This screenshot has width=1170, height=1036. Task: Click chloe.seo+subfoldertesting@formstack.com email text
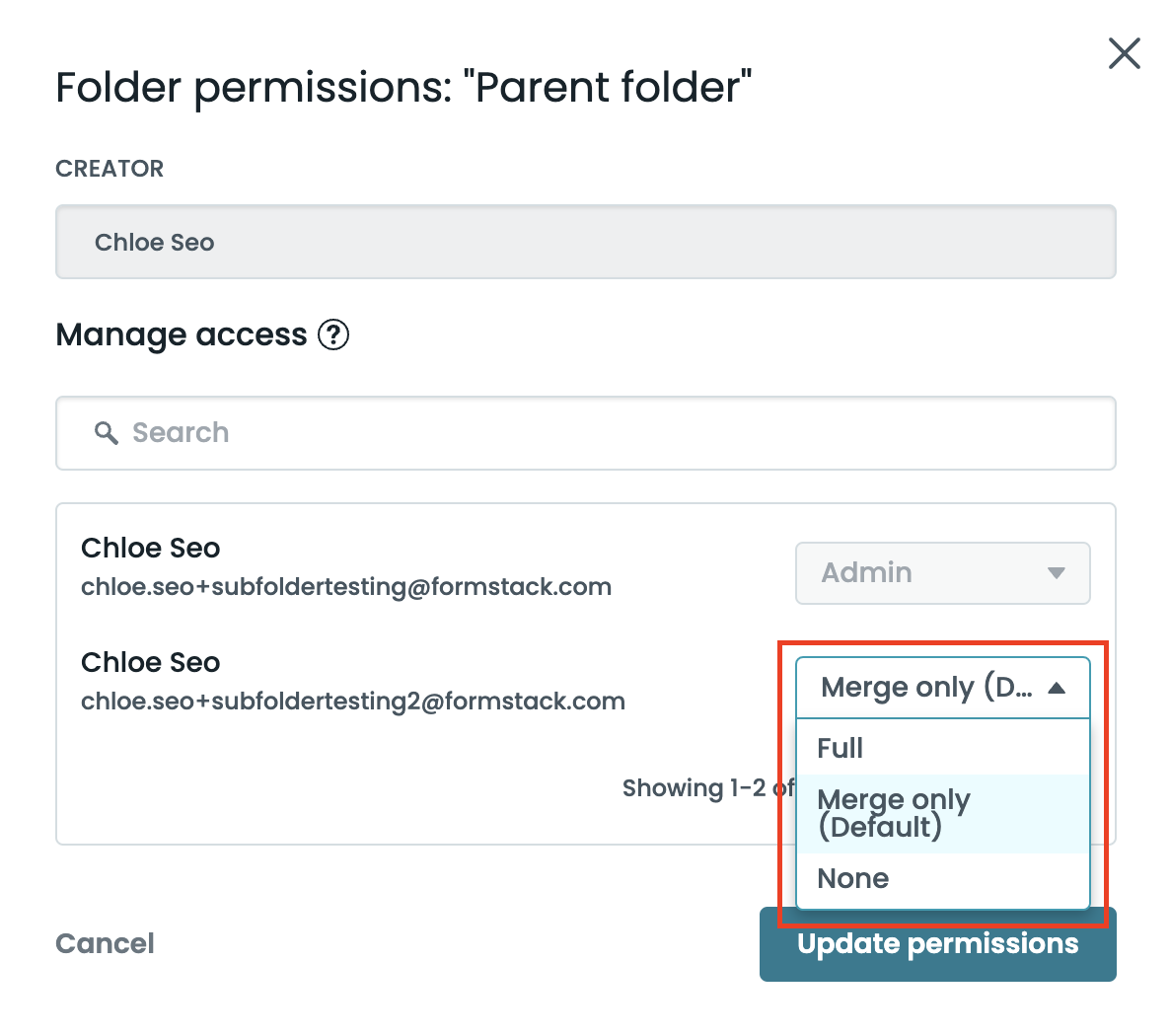[346, 587]
